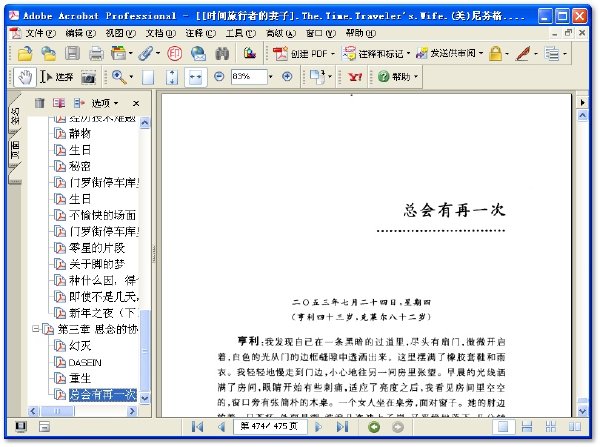The image size is (600, 447).
Task: Open the Sign pen dropdown arrow
Action: (536, 54)
